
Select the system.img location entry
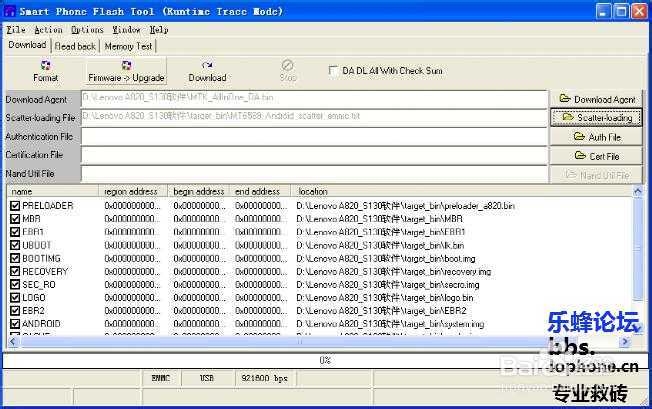tap(390, 324)
